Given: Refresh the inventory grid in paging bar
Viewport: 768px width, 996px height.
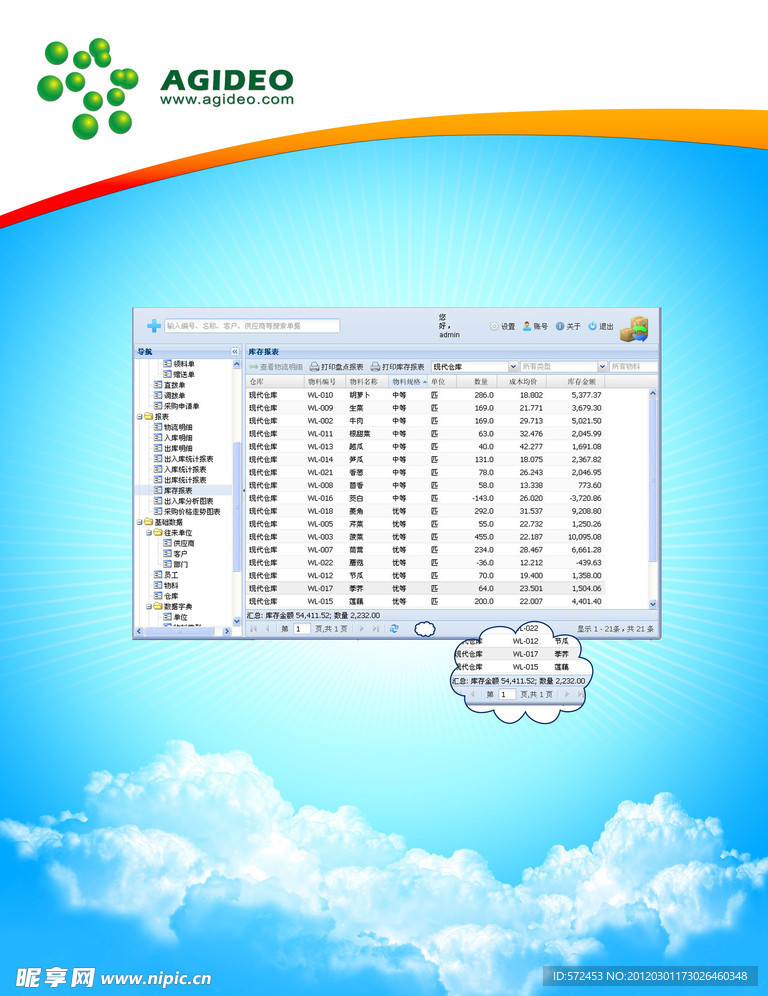Looking at the screenshot, I should coord(394,629).
